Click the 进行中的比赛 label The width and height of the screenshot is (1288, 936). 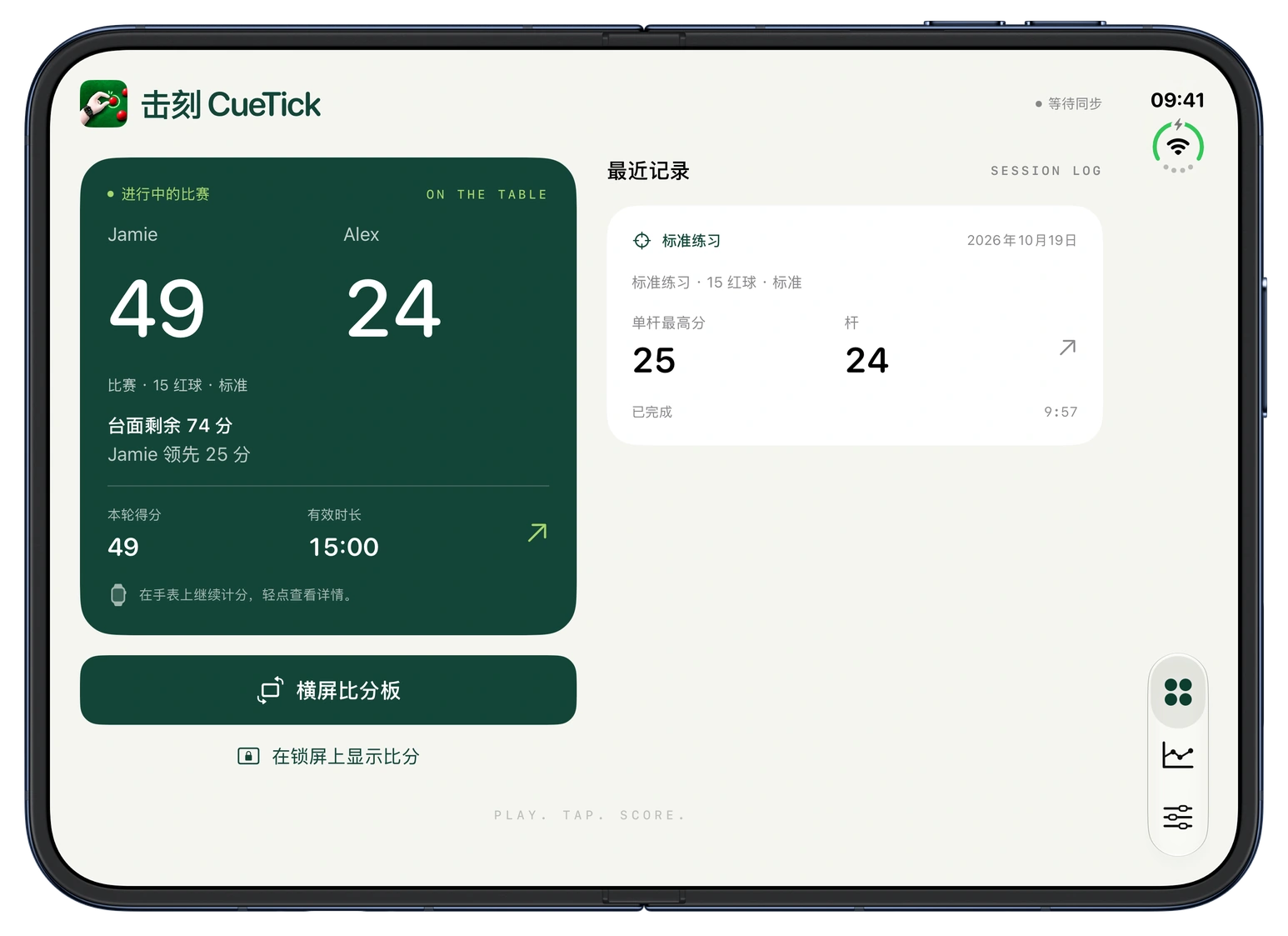pyautogui.click(x=165, y=194)
